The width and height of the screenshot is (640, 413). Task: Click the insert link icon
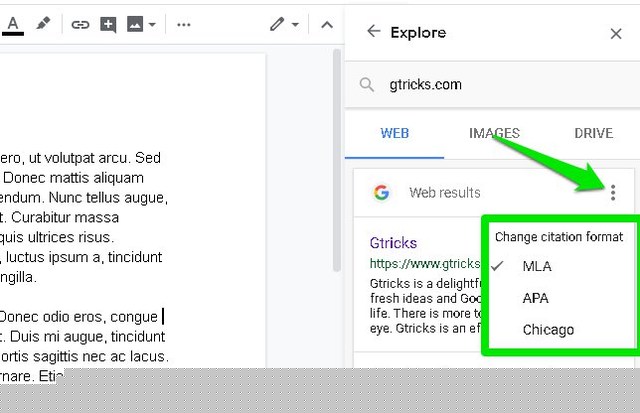coord(81,24)
